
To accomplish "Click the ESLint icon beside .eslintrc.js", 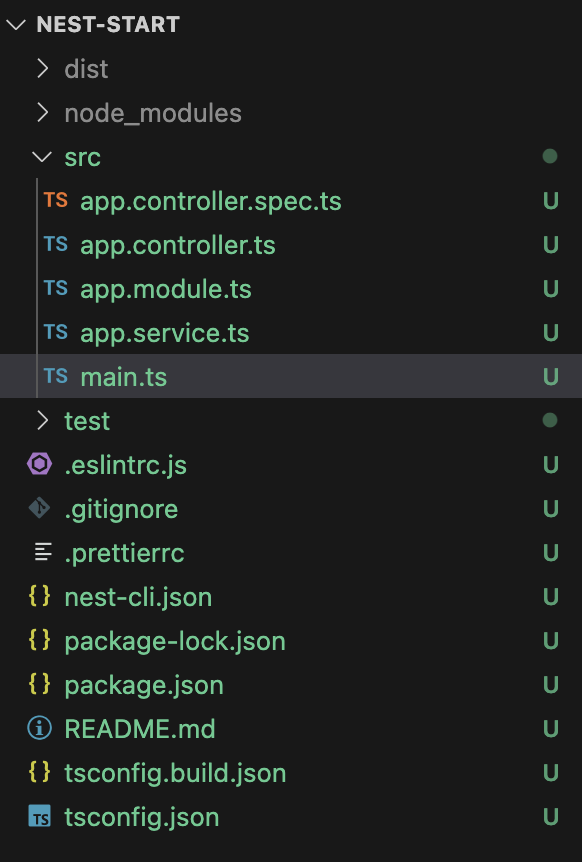I will [40, 465].
